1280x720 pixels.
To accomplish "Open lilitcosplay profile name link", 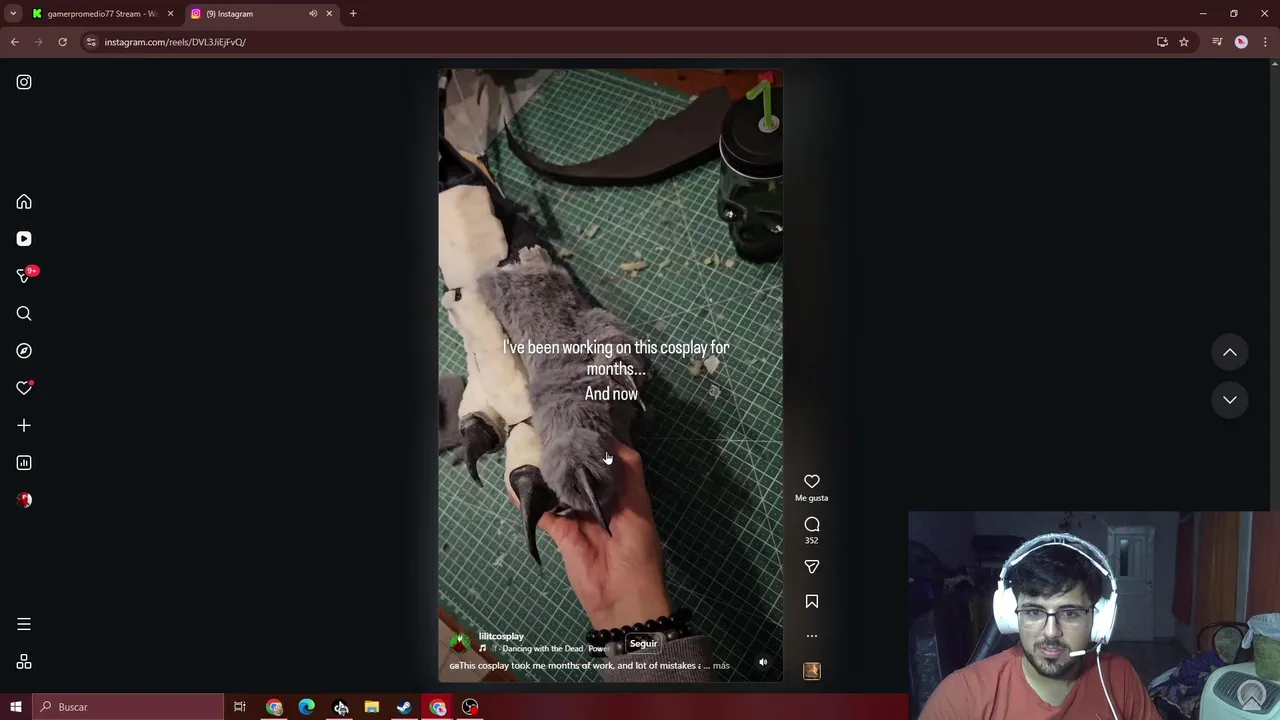I will (501, 636).
